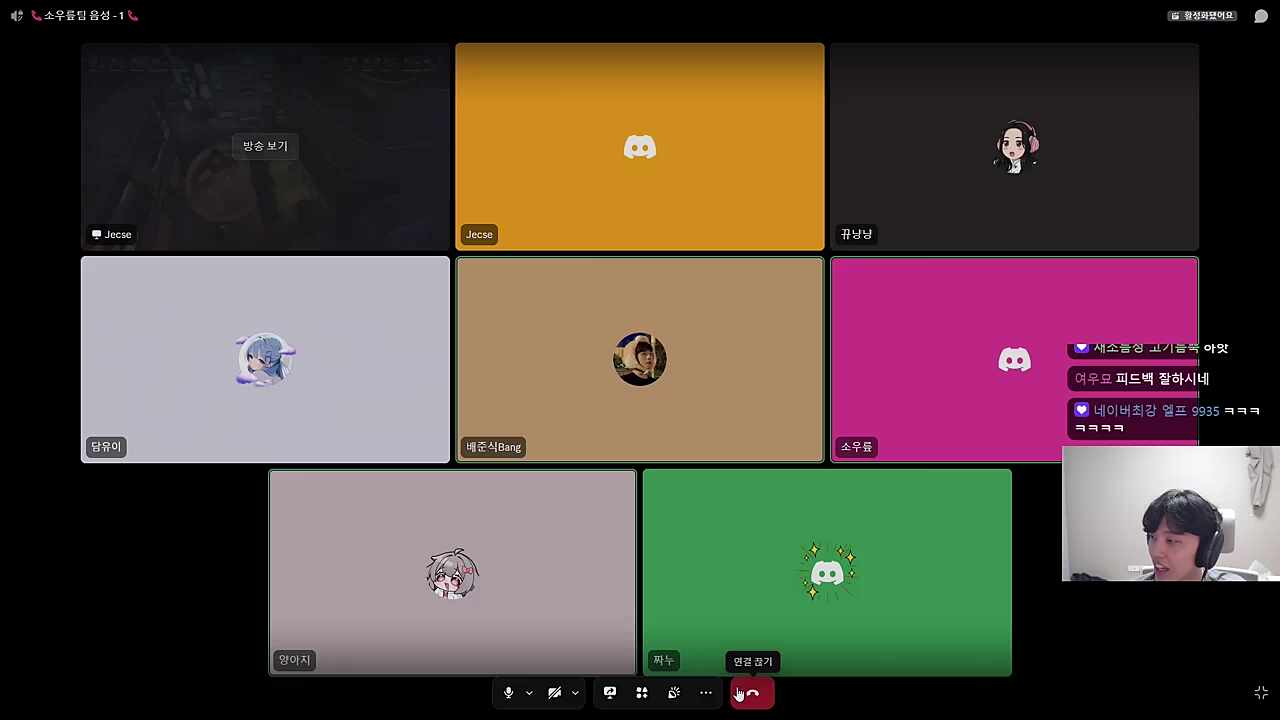This screenshot has height=720, width=1280.
Task: Start screen sharing
Action: tap(610, 693)
